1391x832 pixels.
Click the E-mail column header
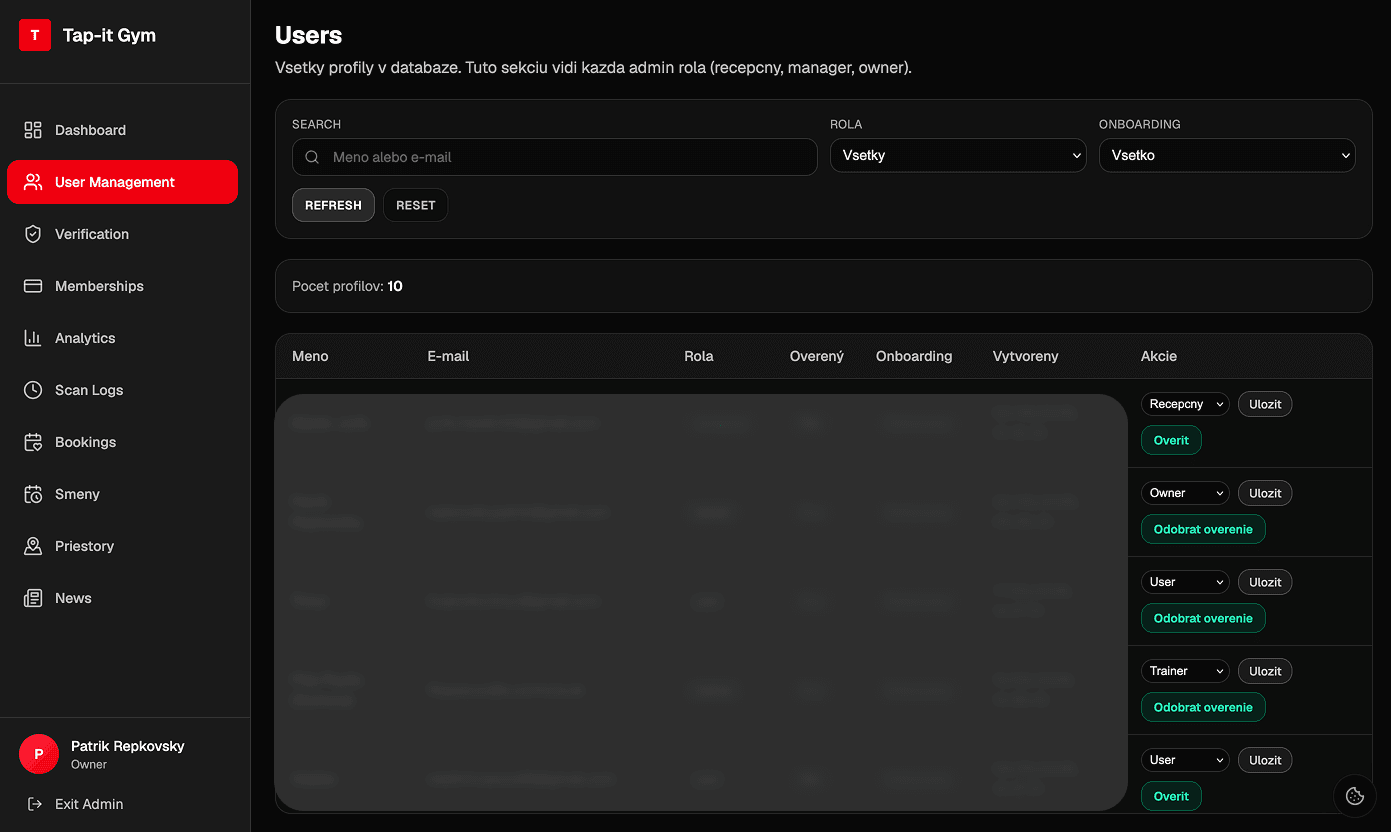(x=448, y=356)
